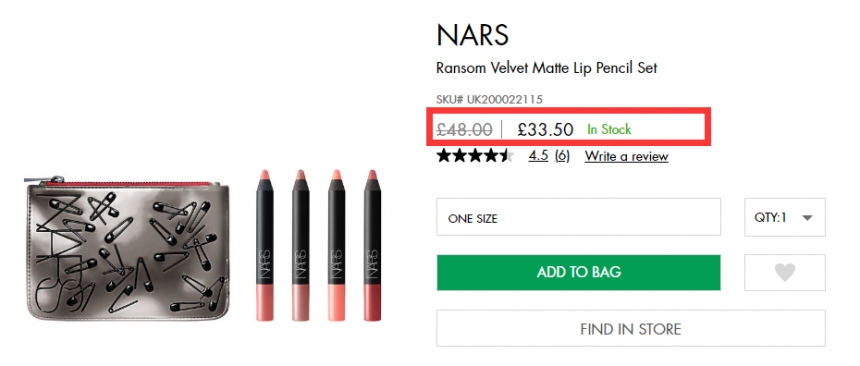Click the Ransom Velvet Matte Lip Pencil Set title
Viewport: 860px width, 366px height.
point(546,68)
